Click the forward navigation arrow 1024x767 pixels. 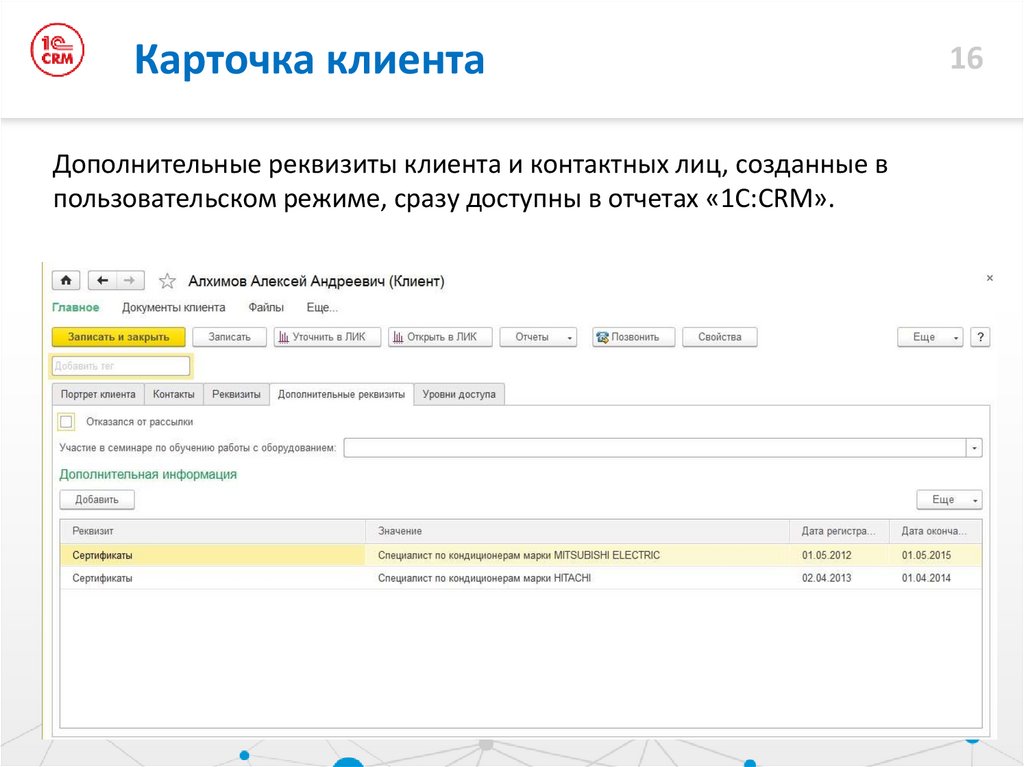131,281
